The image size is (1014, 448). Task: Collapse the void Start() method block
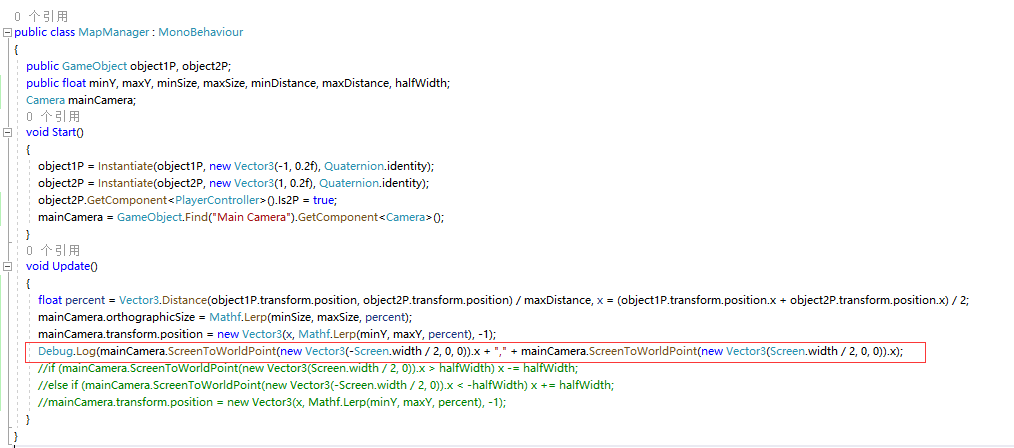8,133
